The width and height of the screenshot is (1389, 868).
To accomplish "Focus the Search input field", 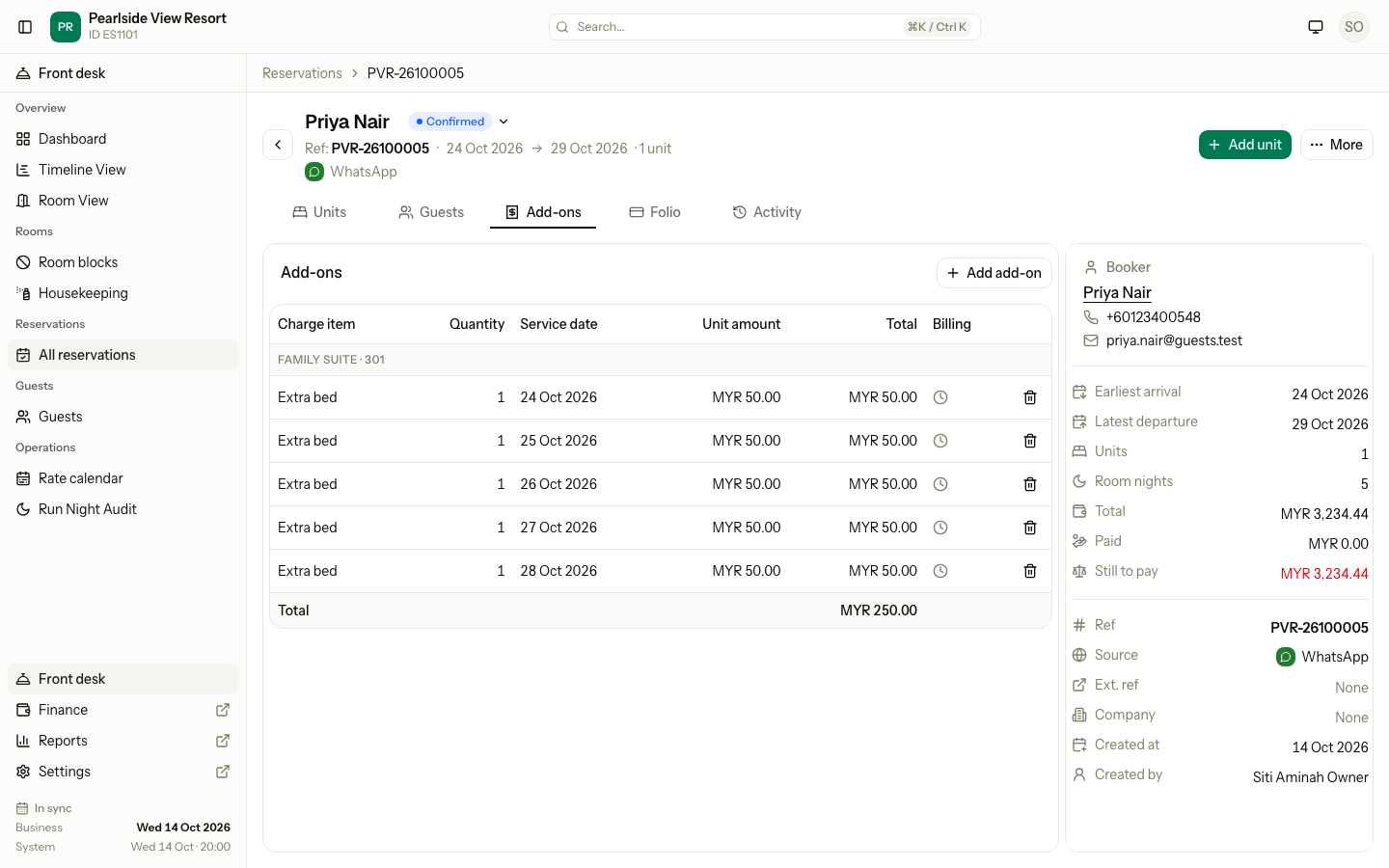I will [x=765, y=27].
